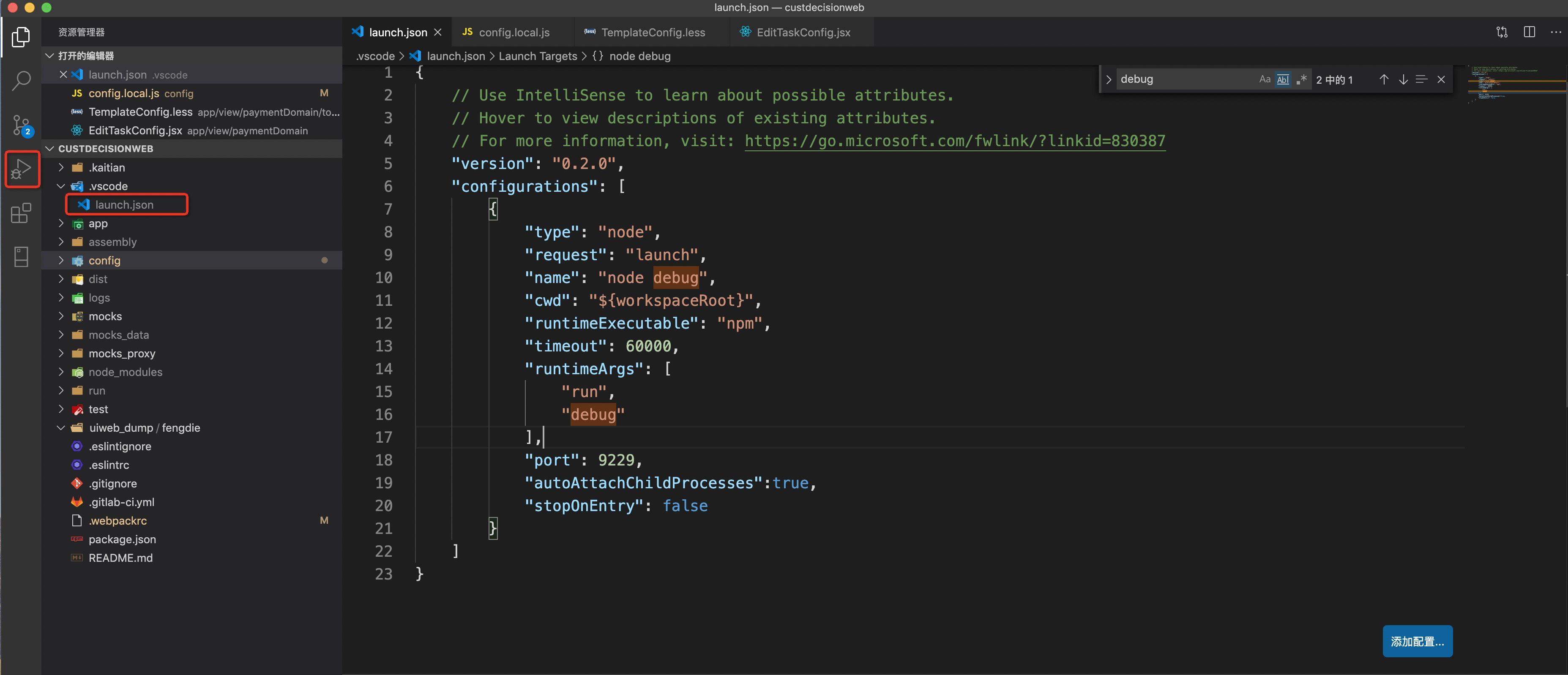Expand the replace field chevron
The image size is (1568, 675).
(1109, 80)
